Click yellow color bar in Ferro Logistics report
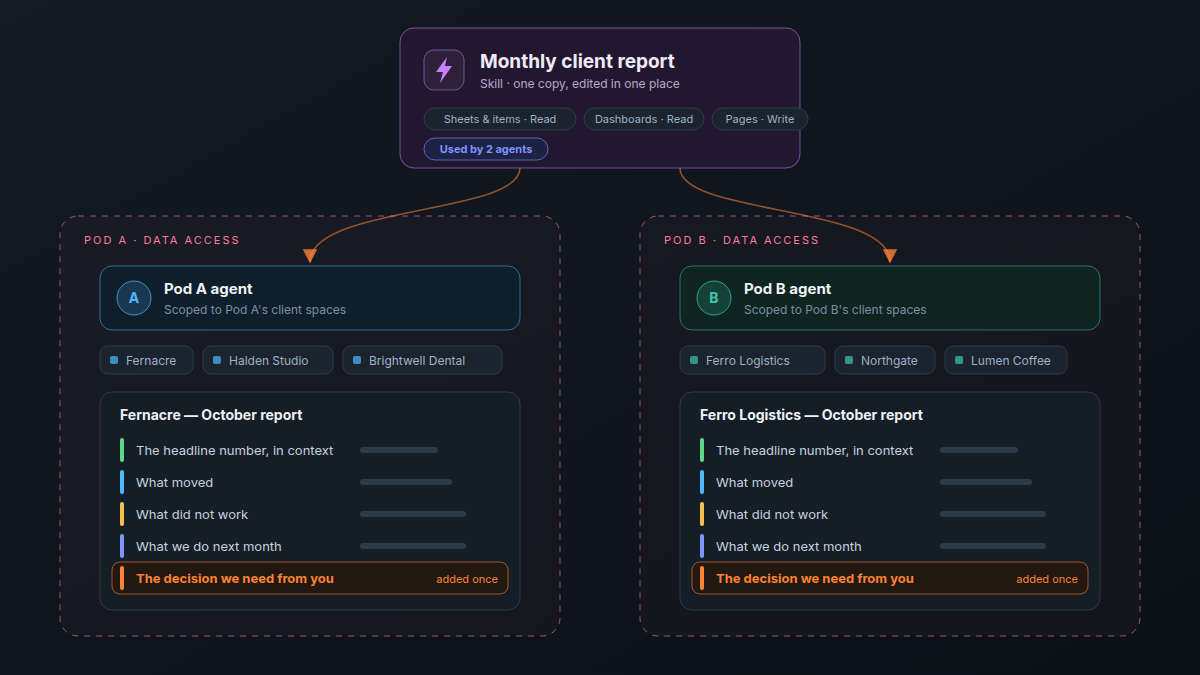The height and width of the screenshot is (675, 1200). (702, 514)
